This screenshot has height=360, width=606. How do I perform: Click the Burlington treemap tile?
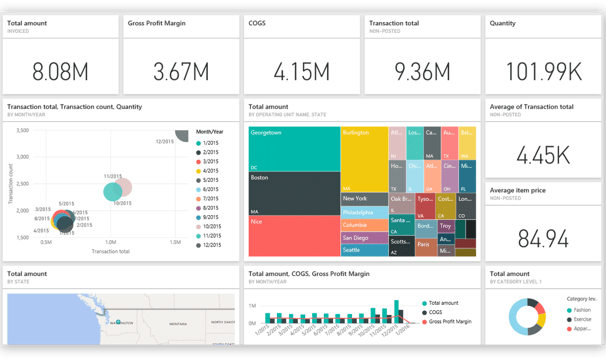click(364, 159)
